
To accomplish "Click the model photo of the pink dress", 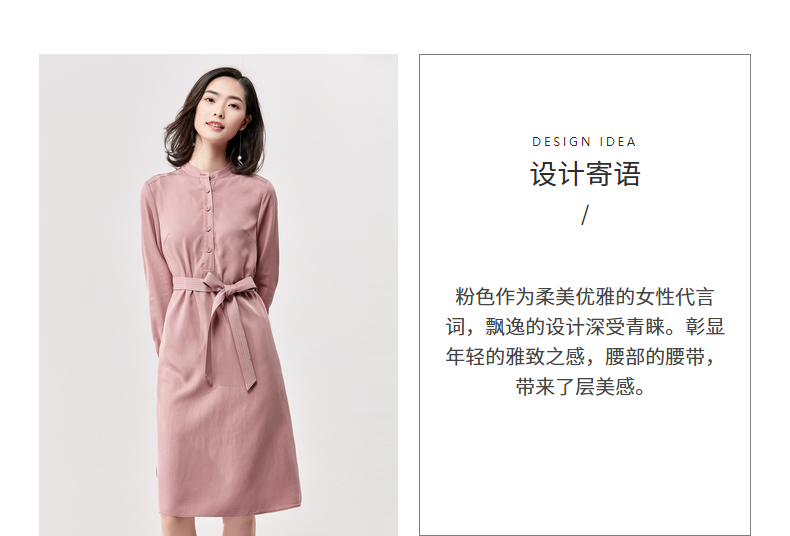I will pos(218,295).
